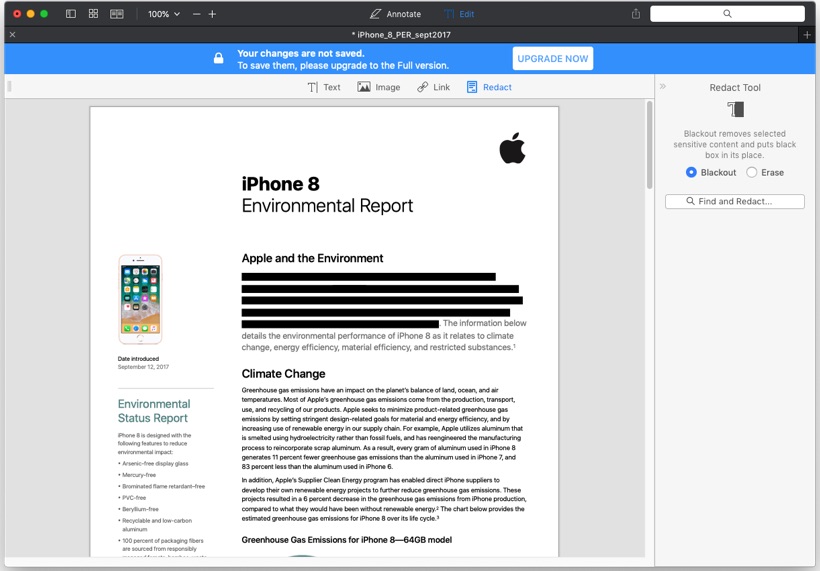Click the toolbar search field
Viewport: 820px width, 571px height.
pos(727,14)
